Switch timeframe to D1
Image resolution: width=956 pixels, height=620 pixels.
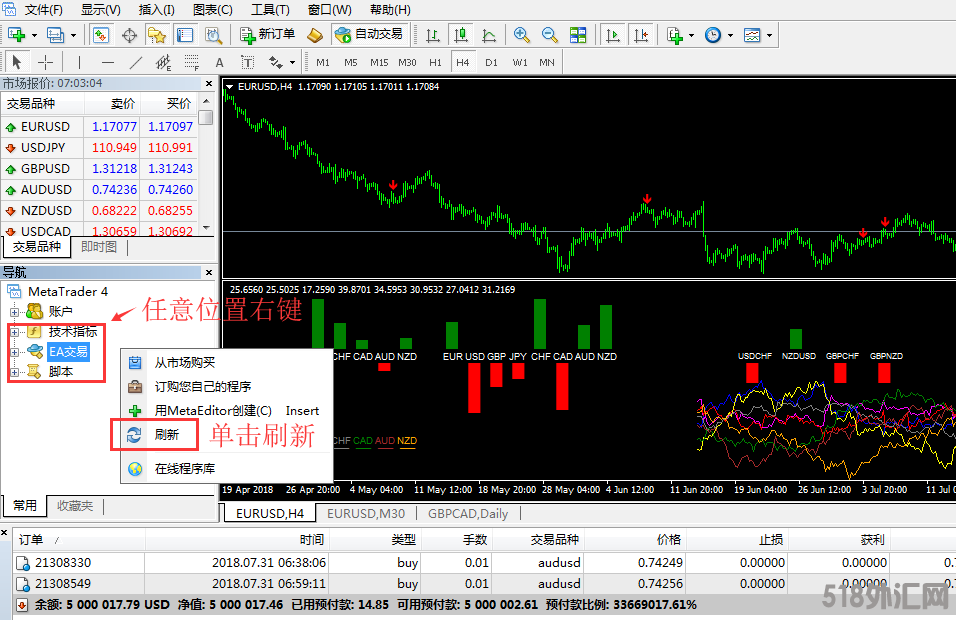[x=491, y=63]
